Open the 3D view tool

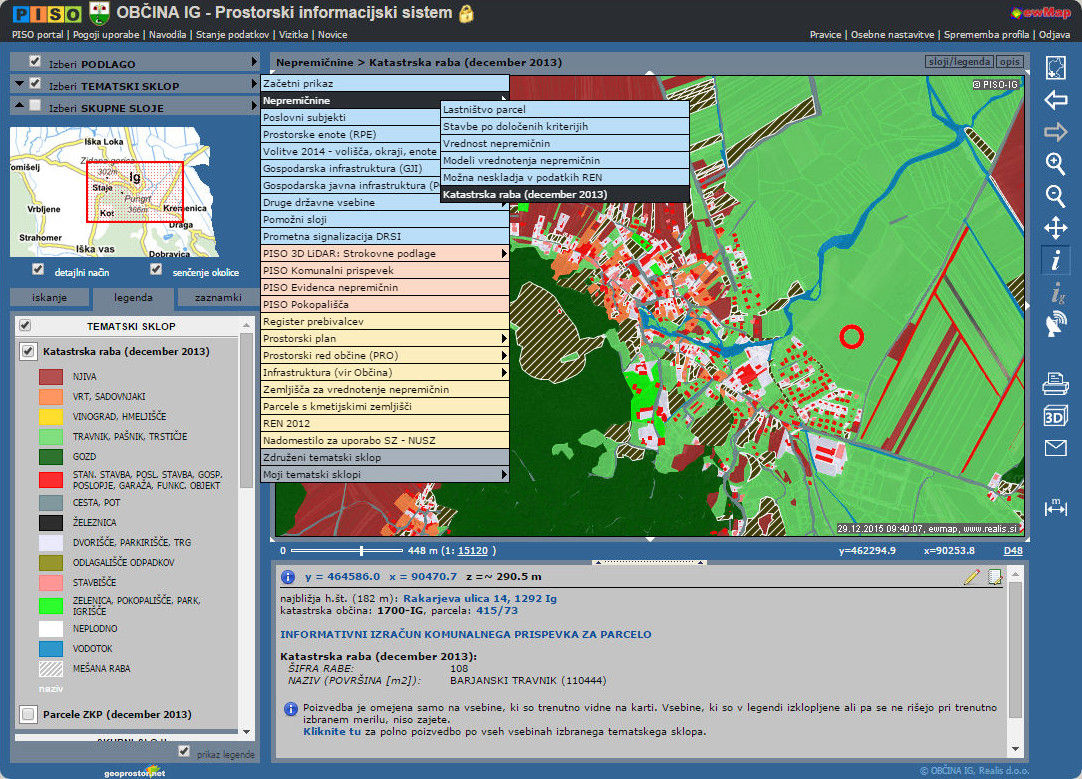coord(1055,415)
